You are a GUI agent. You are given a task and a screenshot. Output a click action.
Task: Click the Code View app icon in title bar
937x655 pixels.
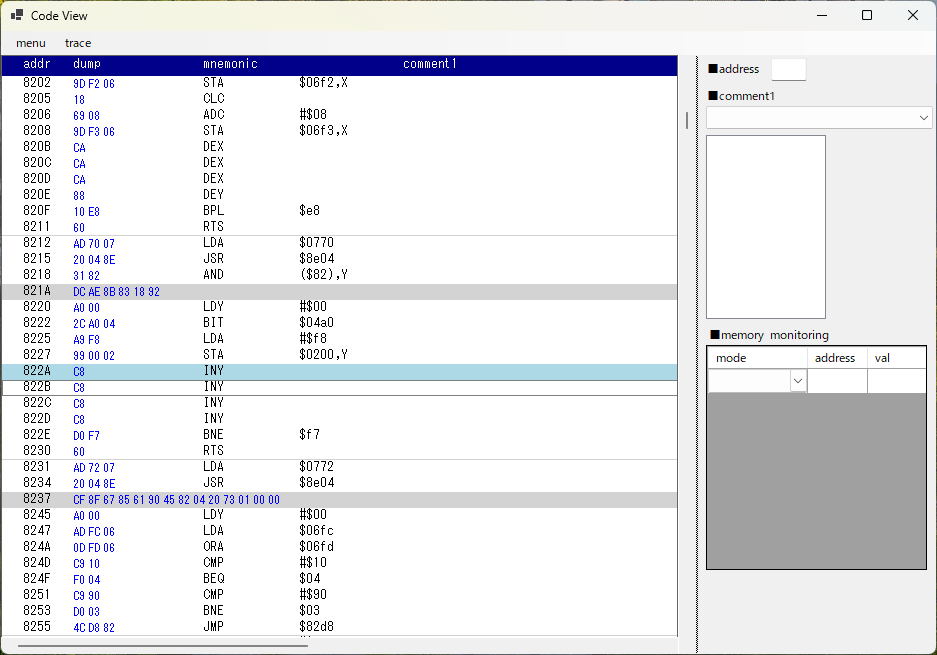(x=17, y=15)
